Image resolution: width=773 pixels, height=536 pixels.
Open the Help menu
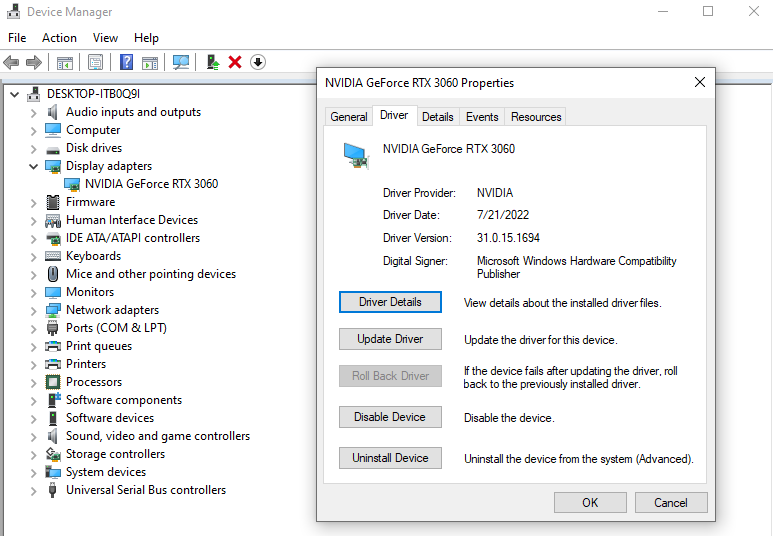[146, 38]
